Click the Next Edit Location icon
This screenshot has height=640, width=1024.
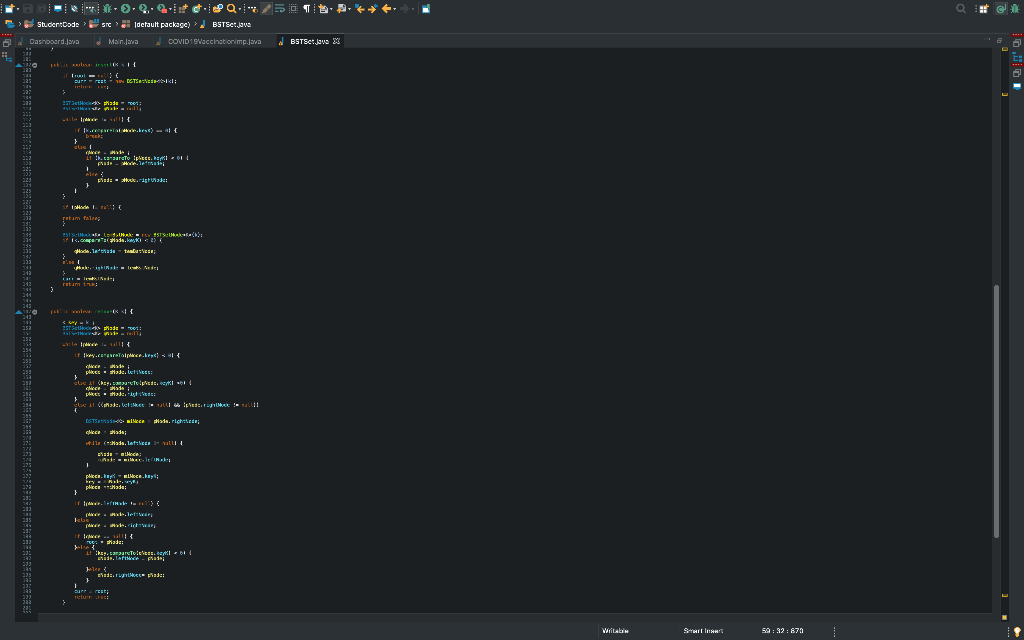pos(372,8)
